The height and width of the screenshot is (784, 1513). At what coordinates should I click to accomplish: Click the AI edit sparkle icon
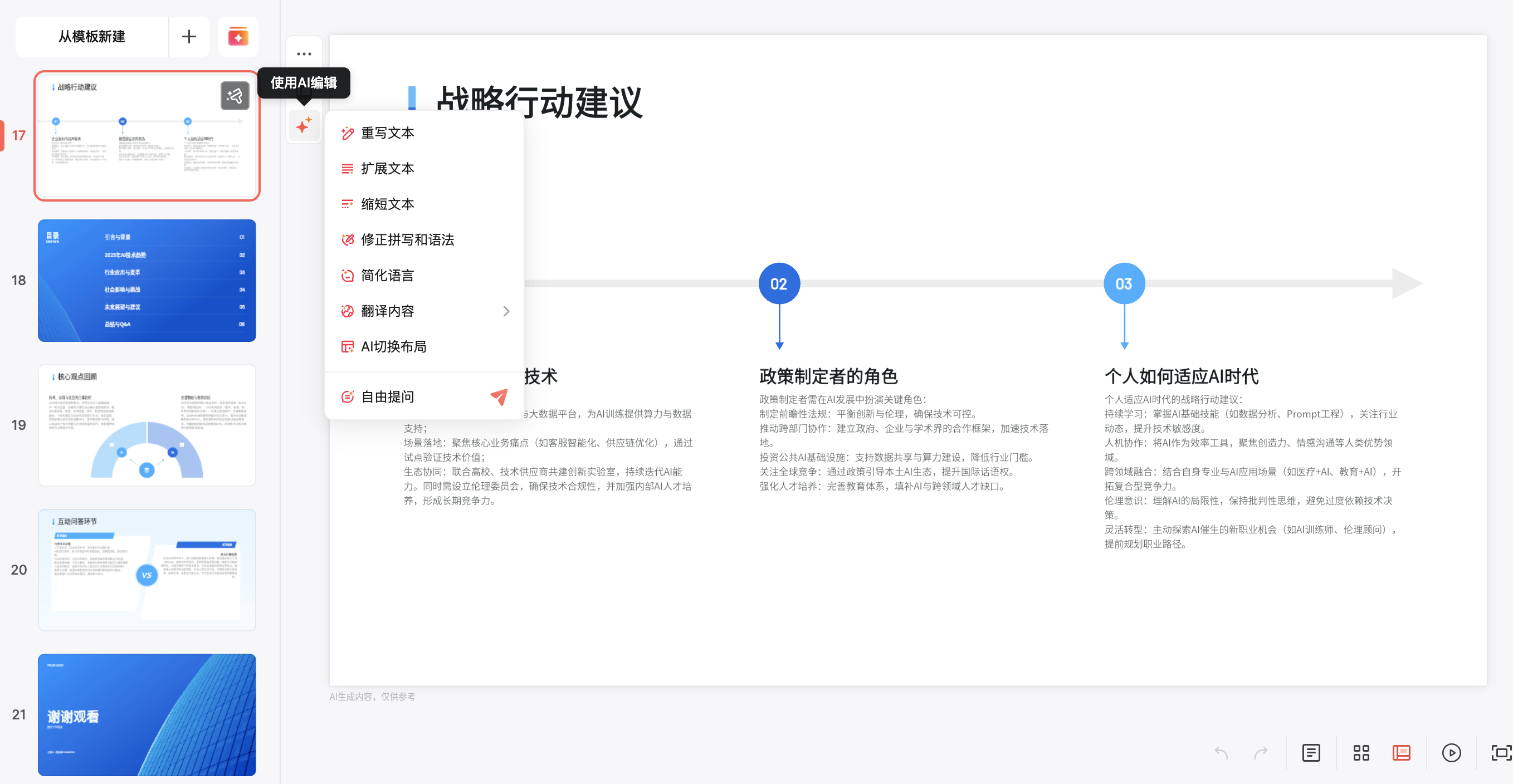click(x=304, y=125)
